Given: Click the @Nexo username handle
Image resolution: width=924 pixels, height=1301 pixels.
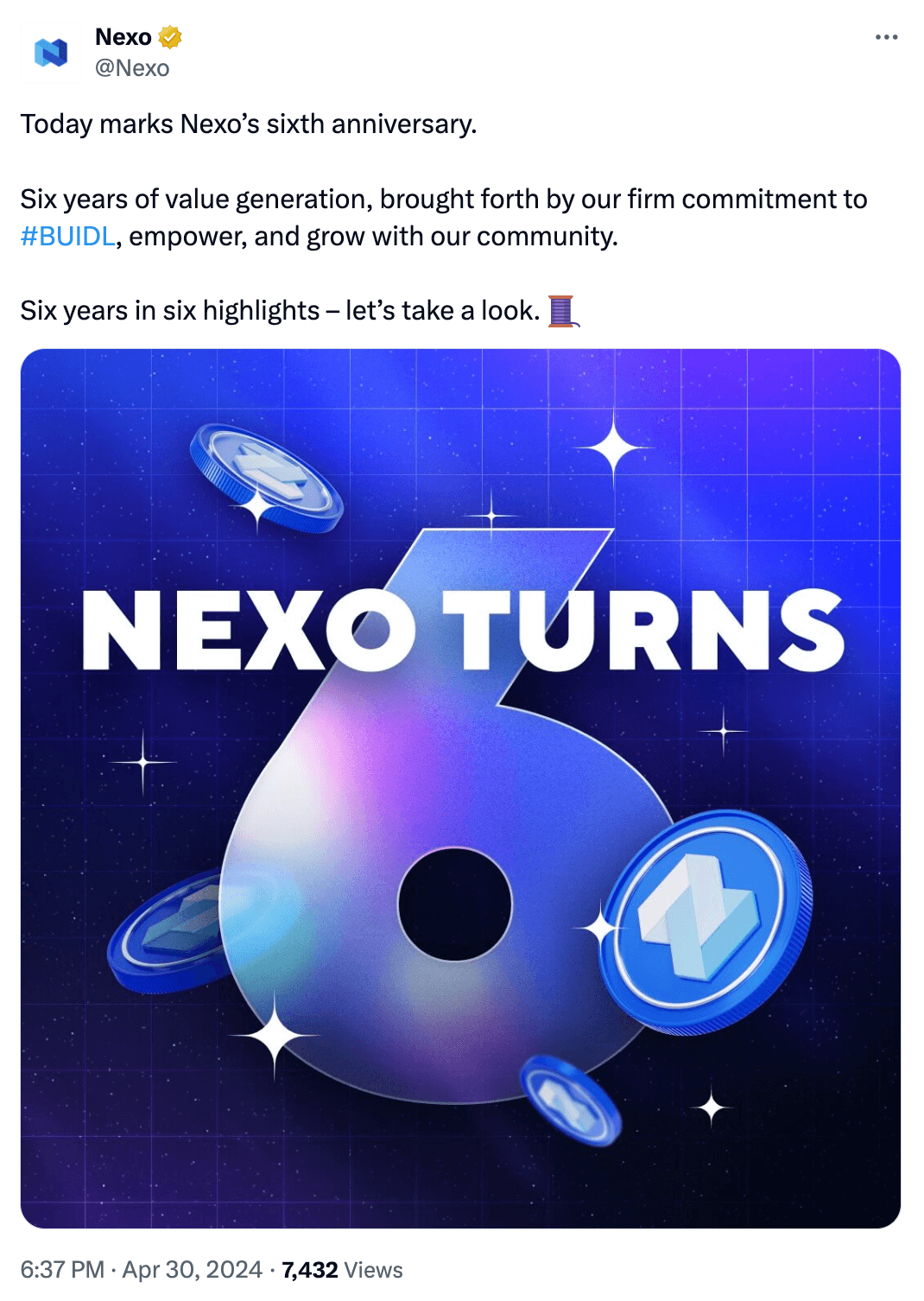Looking at the screenshot, I should click(x=134, y=67).
